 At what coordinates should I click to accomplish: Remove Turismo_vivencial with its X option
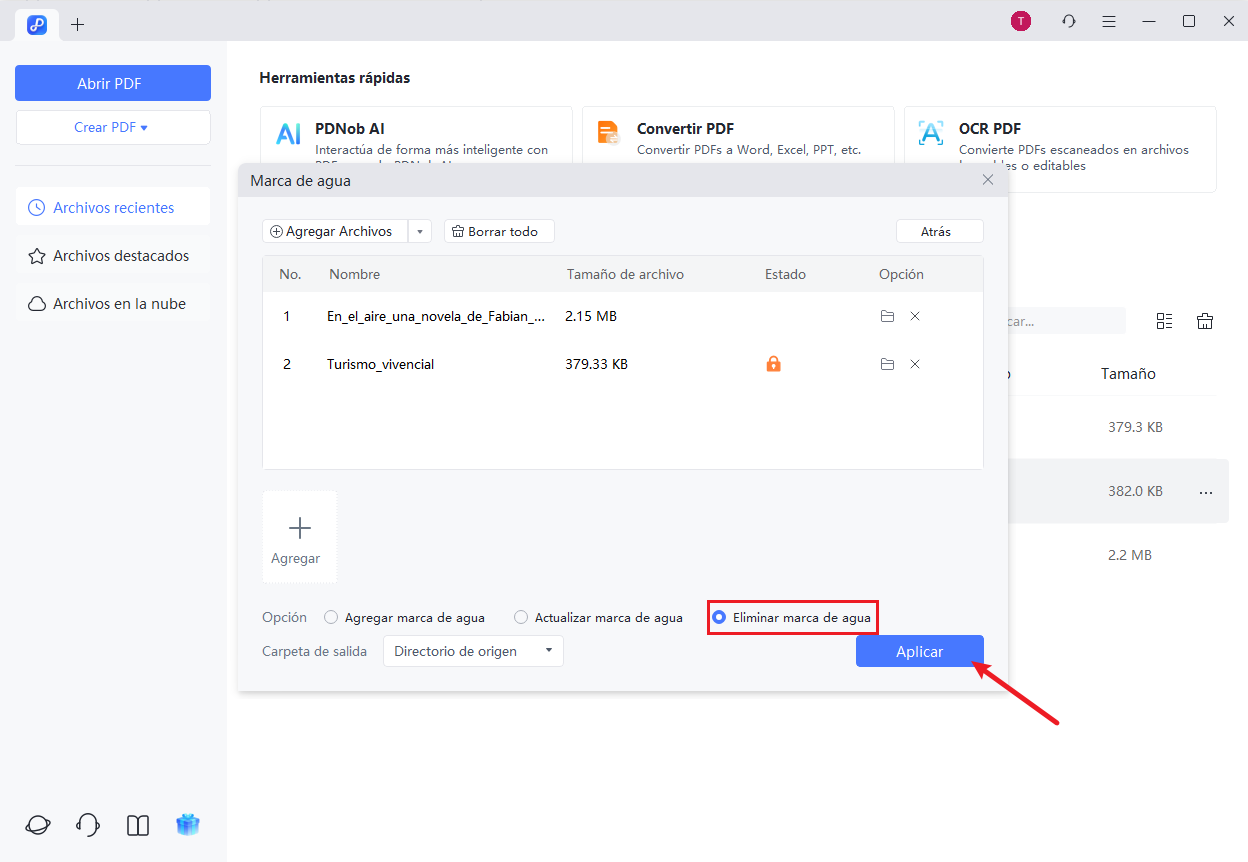click(x=915, y=364)
